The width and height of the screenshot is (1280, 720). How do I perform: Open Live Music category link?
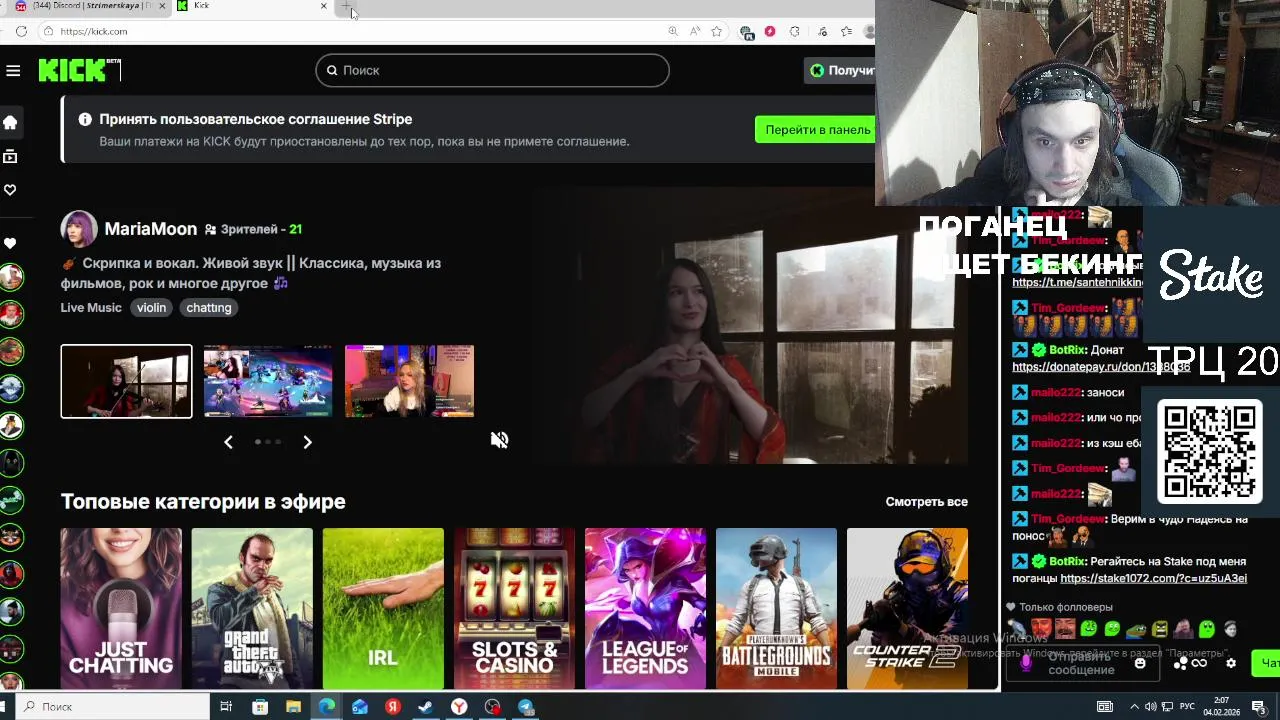91,308
